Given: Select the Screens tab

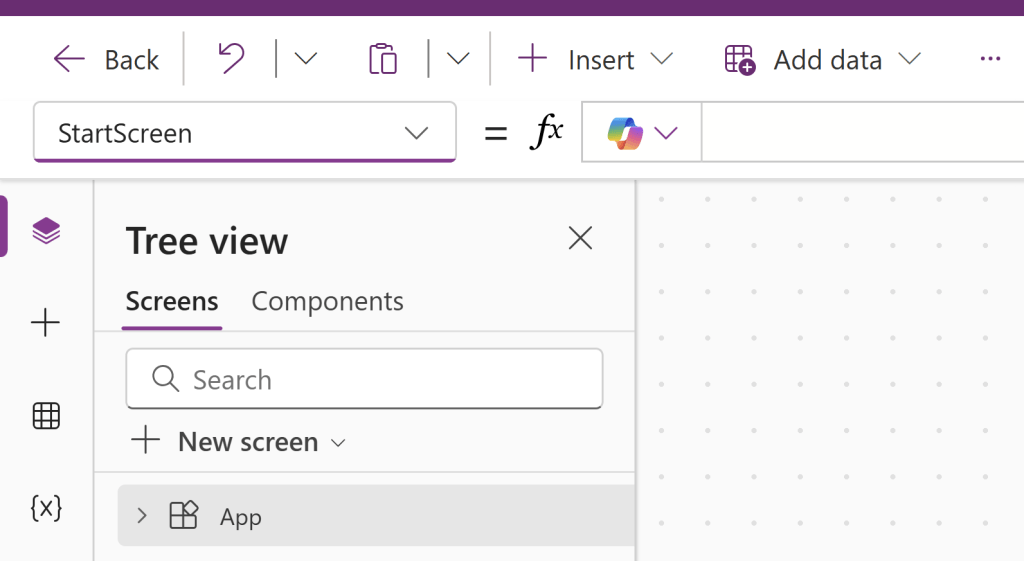Looking at the screenshot, I should tap(172, 301).
